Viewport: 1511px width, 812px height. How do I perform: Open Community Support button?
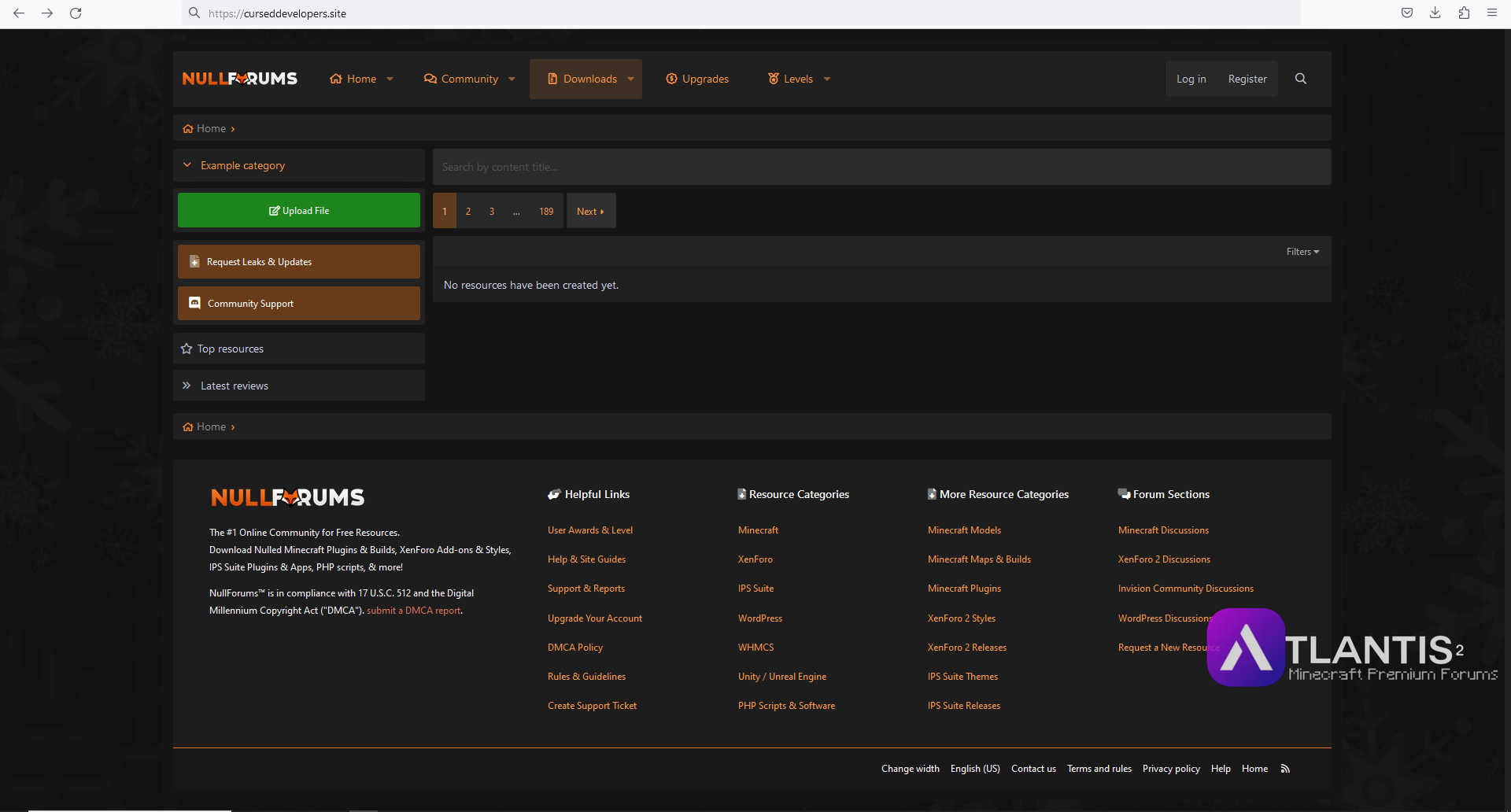click(x=299, y=303)
